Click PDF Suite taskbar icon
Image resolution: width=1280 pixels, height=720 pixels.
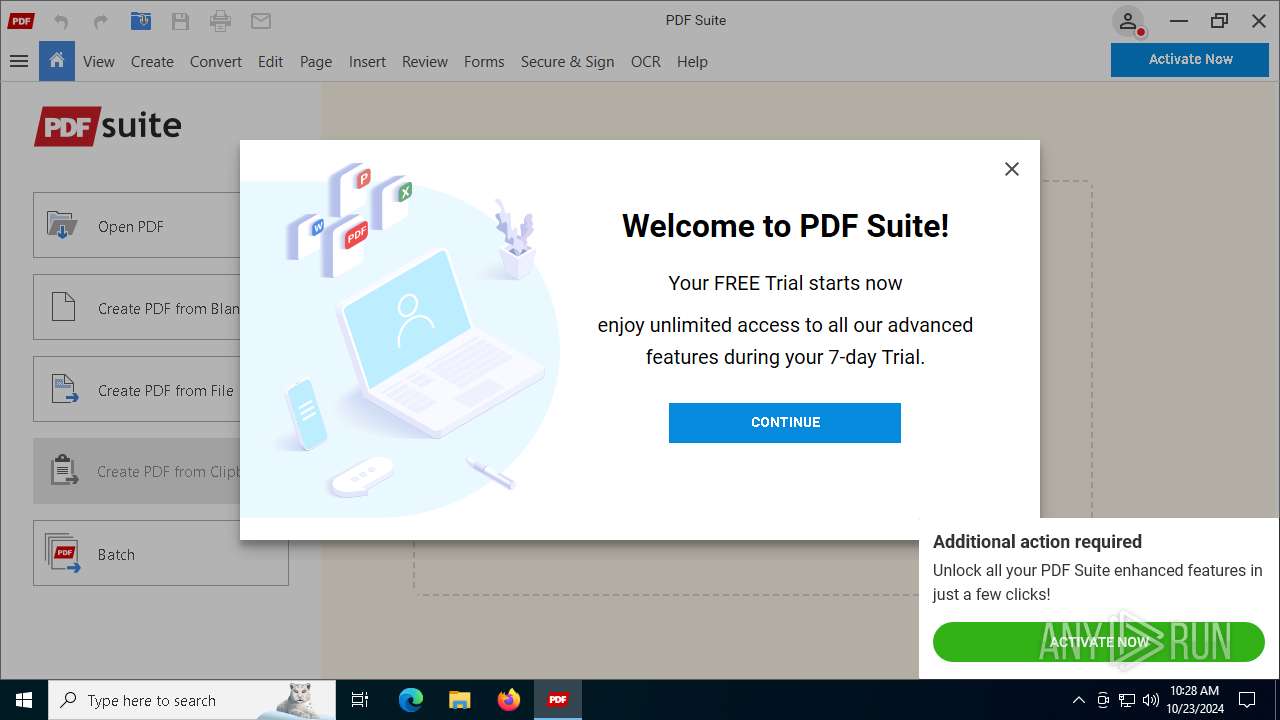click(558, 700)
